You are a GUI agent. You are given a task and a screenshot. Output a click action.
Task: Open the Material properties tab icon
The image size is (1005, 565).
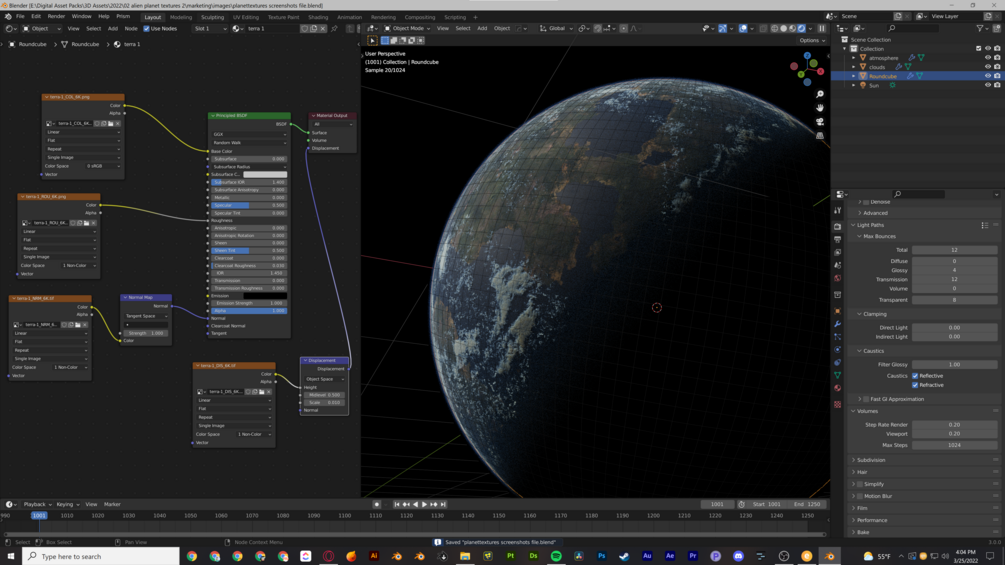(838, 388)
